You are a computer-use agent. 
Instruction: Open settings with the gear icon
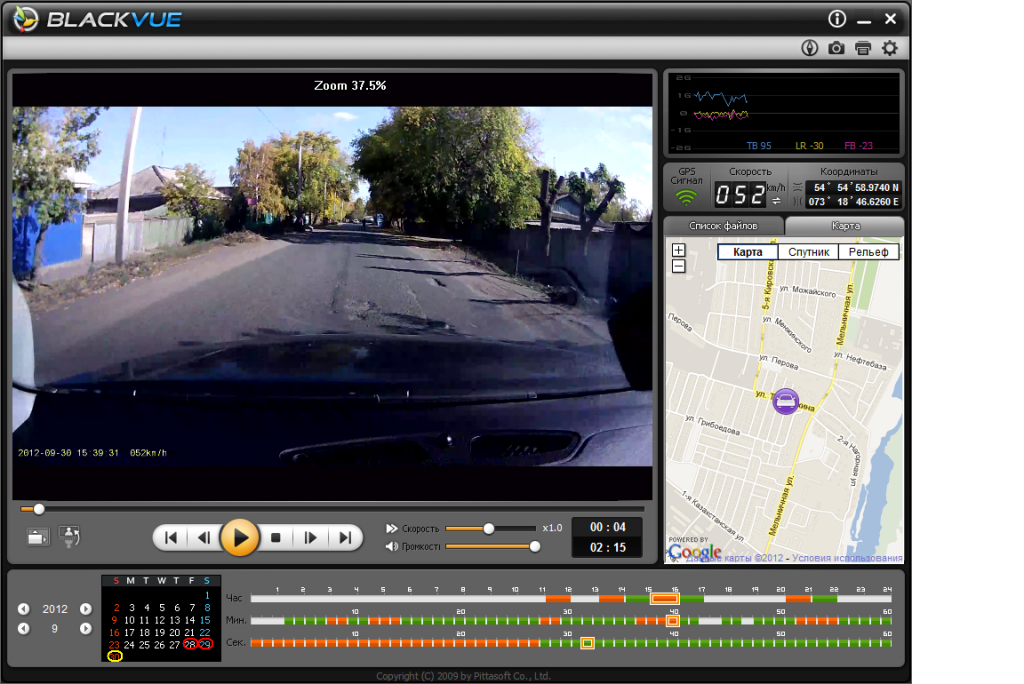[x=889, y=48]
